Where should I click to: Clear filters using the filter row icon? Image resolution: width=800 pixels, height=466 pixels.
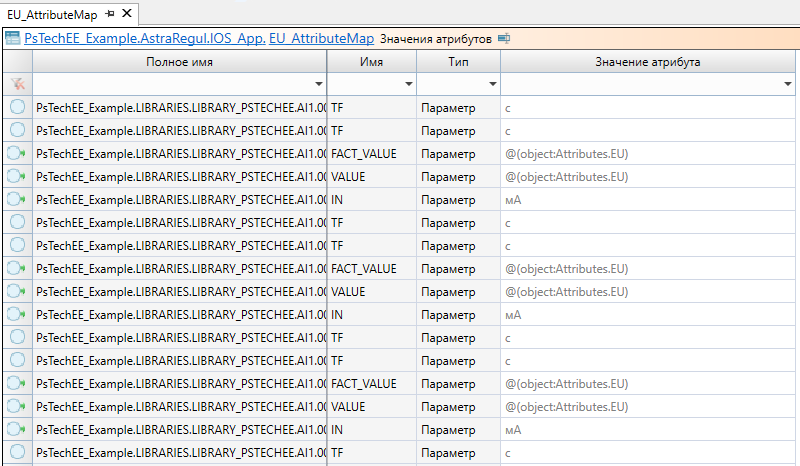click(x=16, y=84)
